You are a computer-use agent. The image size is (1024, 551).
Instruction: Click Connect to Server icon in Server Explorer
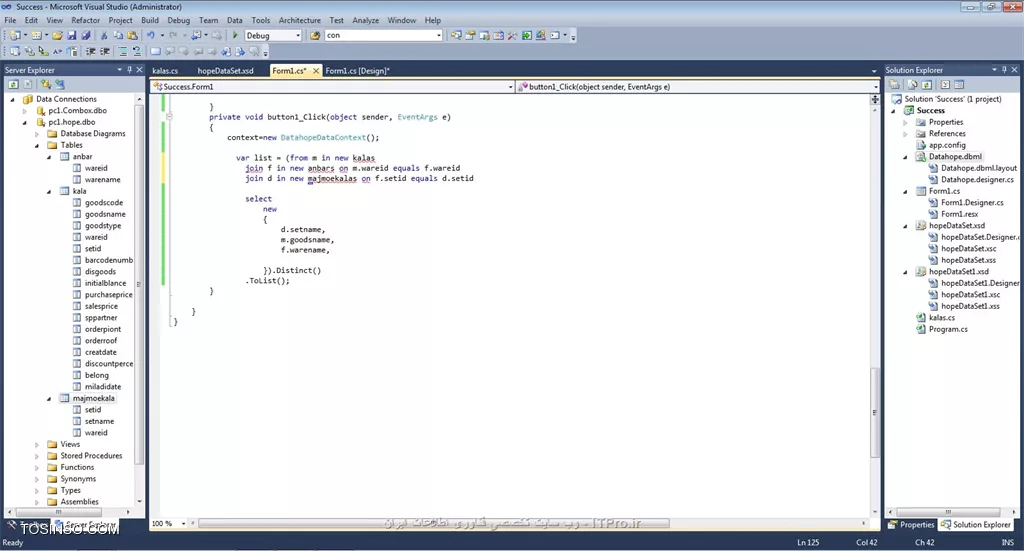click(x=60, y=84)
